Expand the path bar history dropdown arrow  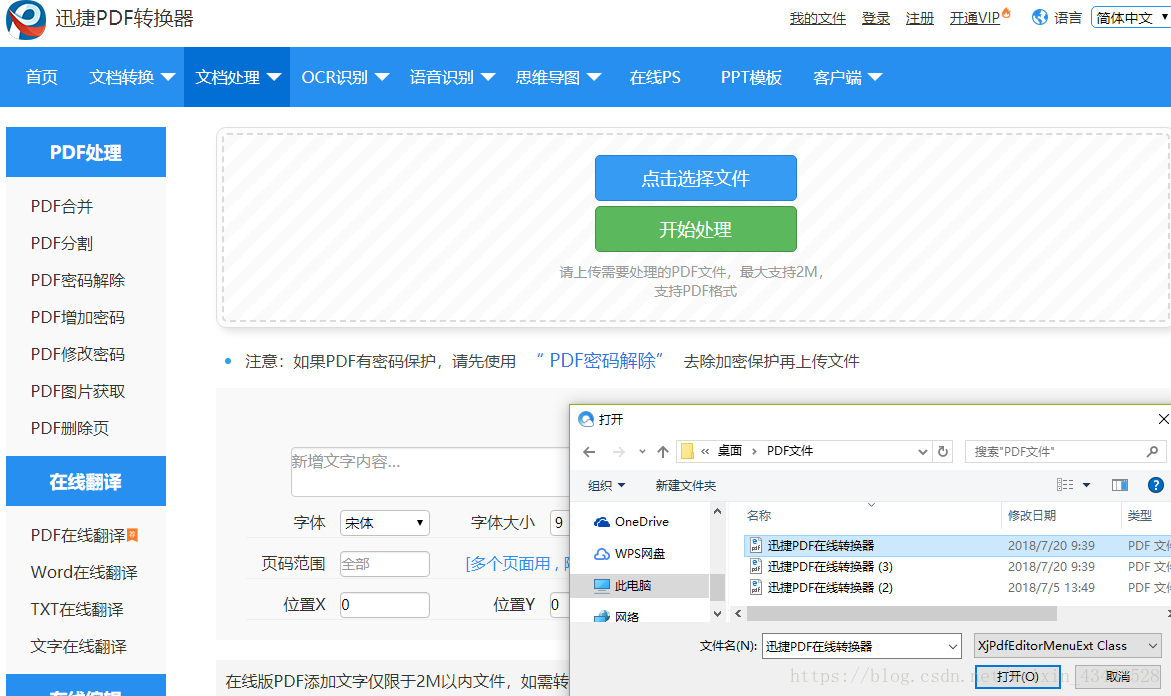pyautogui.click(x=922, y=452)
